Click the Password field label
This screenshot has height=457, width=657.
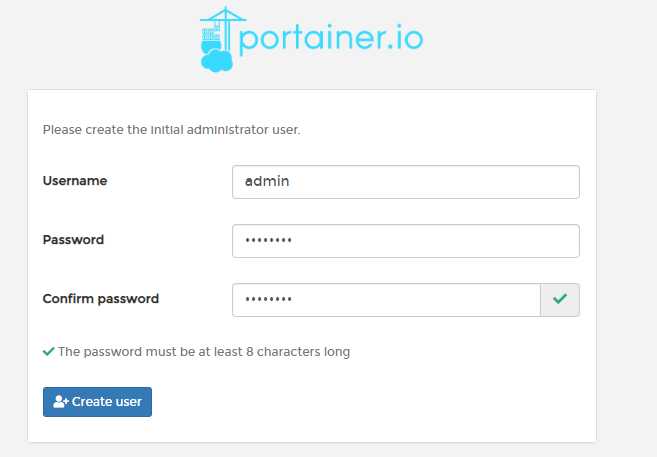(x=73, y=240)
